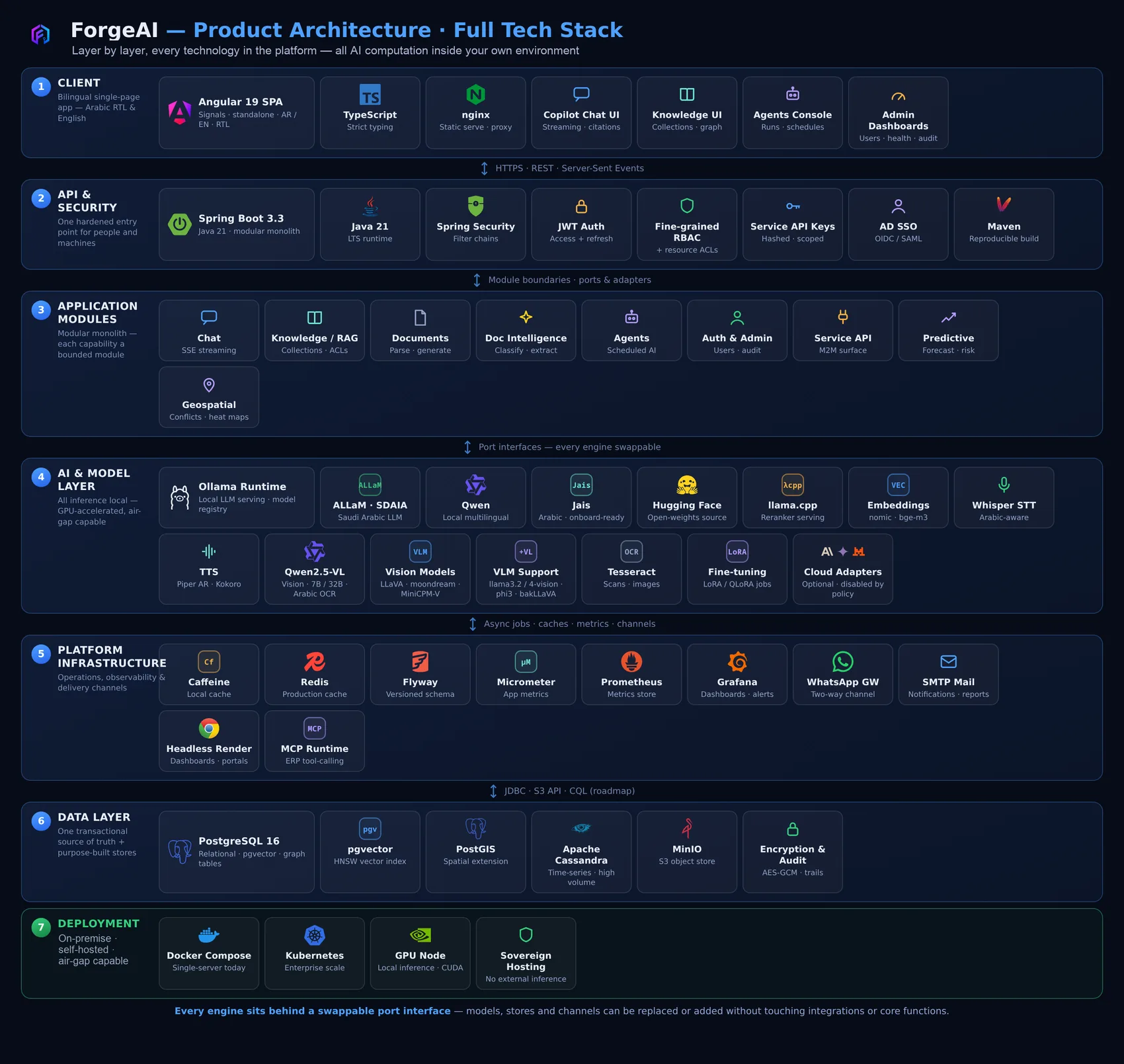Click the Whisper STT microphone icon
Viewport: 1124px width, 1064px height.
(1004, 485)
